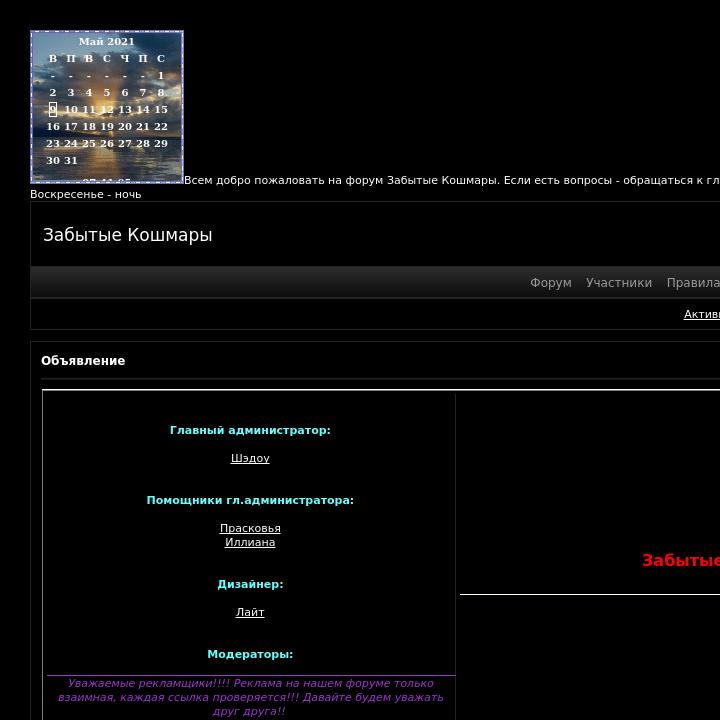Image resolution: width=720 pixels, height=720 pixels.
Task: Open Лайт designer profile link
Action: click(x=250, y=613)
